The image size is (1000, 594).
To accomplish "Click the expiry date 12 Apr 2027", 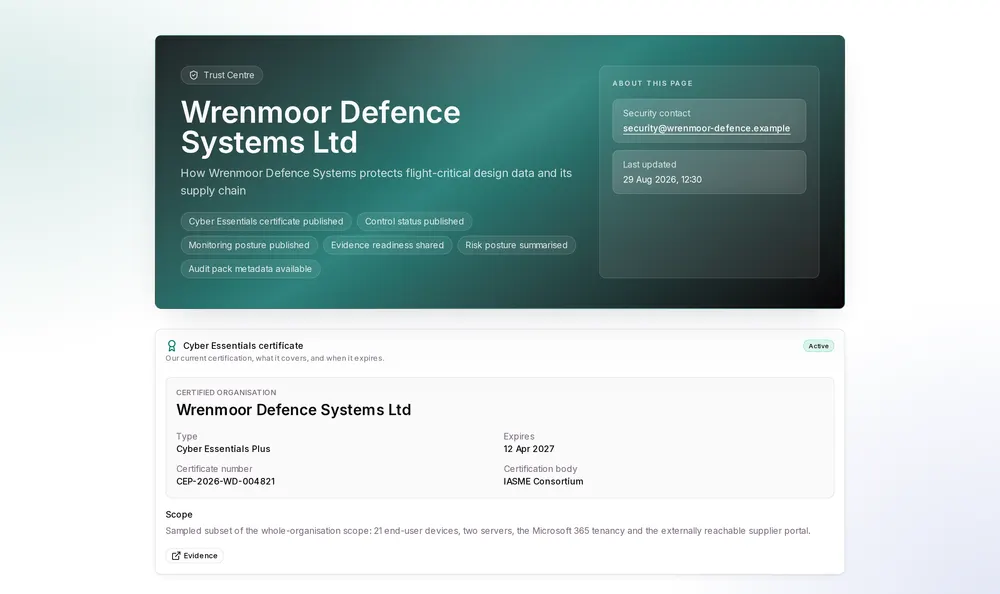I will click(x=529, y=449).
